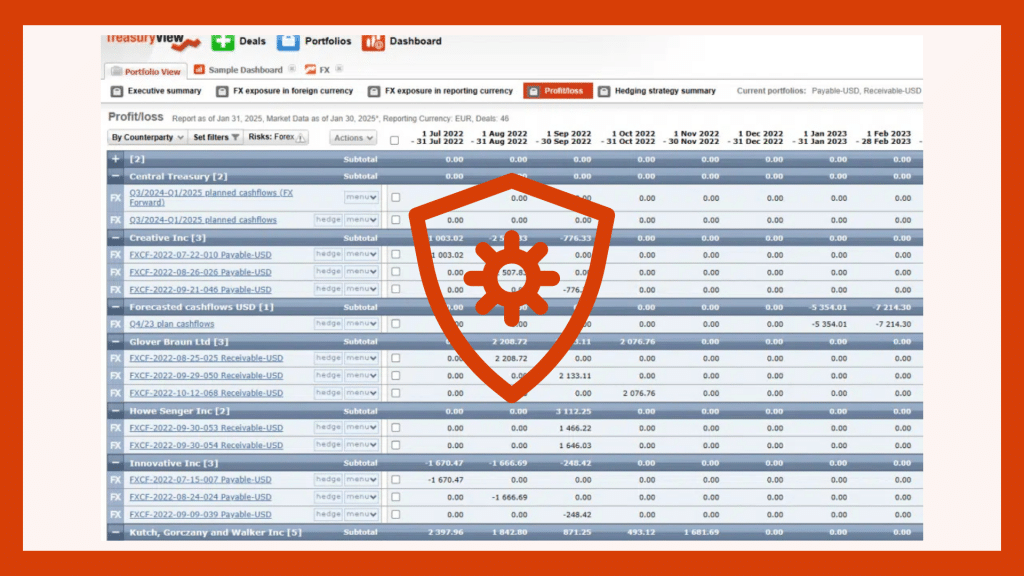Open the Deals section icon
Image resolution: width=1024 pixels, height=576 pixels.
222,41
